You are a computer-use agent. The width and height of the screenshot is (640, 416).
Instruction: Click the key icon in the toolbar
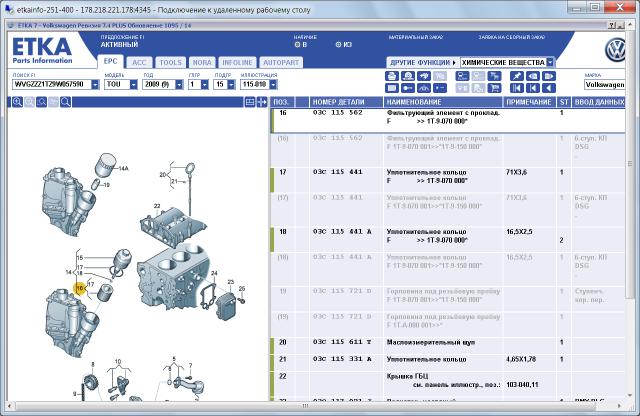tap(408, 88)
